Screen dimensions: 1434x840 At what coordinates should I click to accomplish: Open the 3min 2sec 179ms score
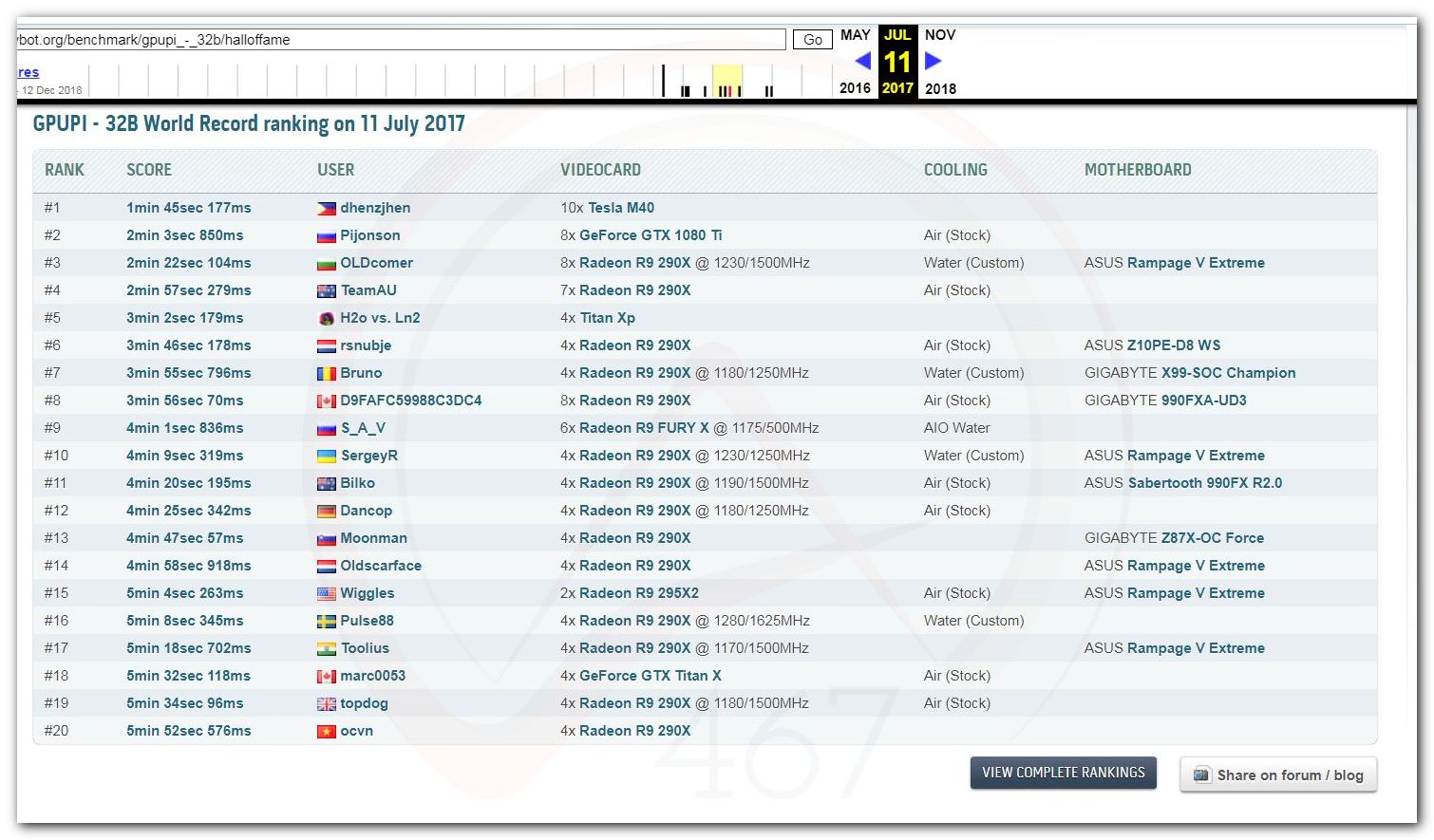coord(185,318)
